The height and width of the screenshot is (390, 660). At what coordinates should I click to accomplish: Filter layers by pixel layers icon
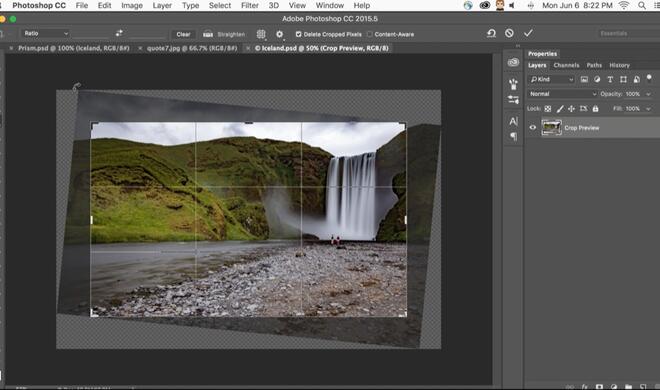(584, 79)
